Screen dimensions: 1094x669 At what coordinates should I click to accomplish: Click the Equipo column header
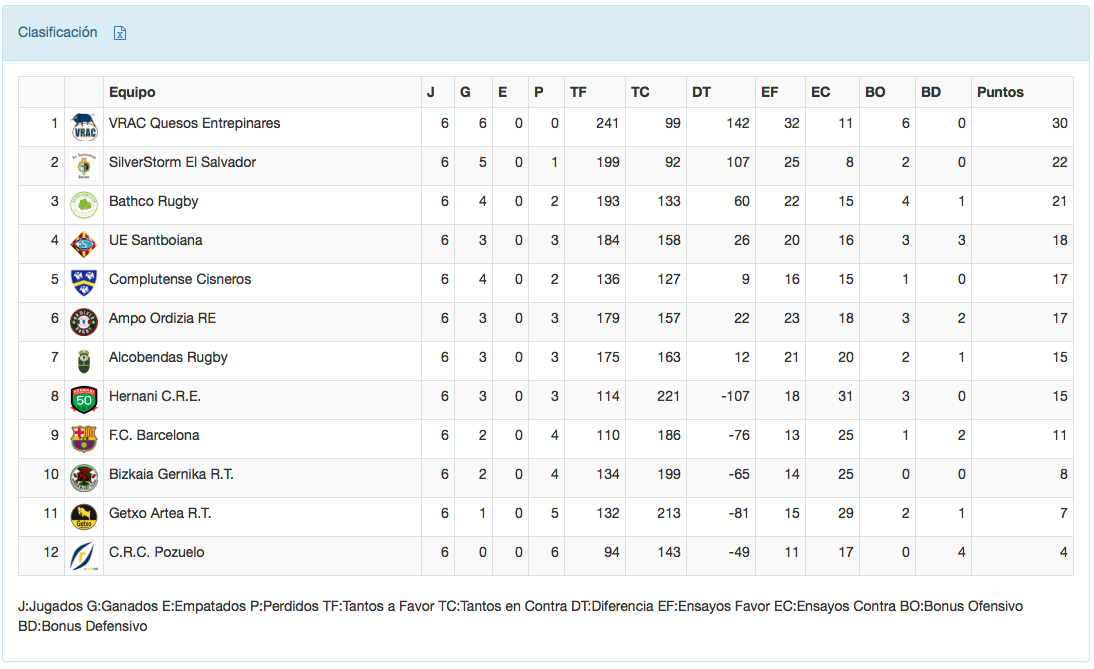(x=132, y=92)
